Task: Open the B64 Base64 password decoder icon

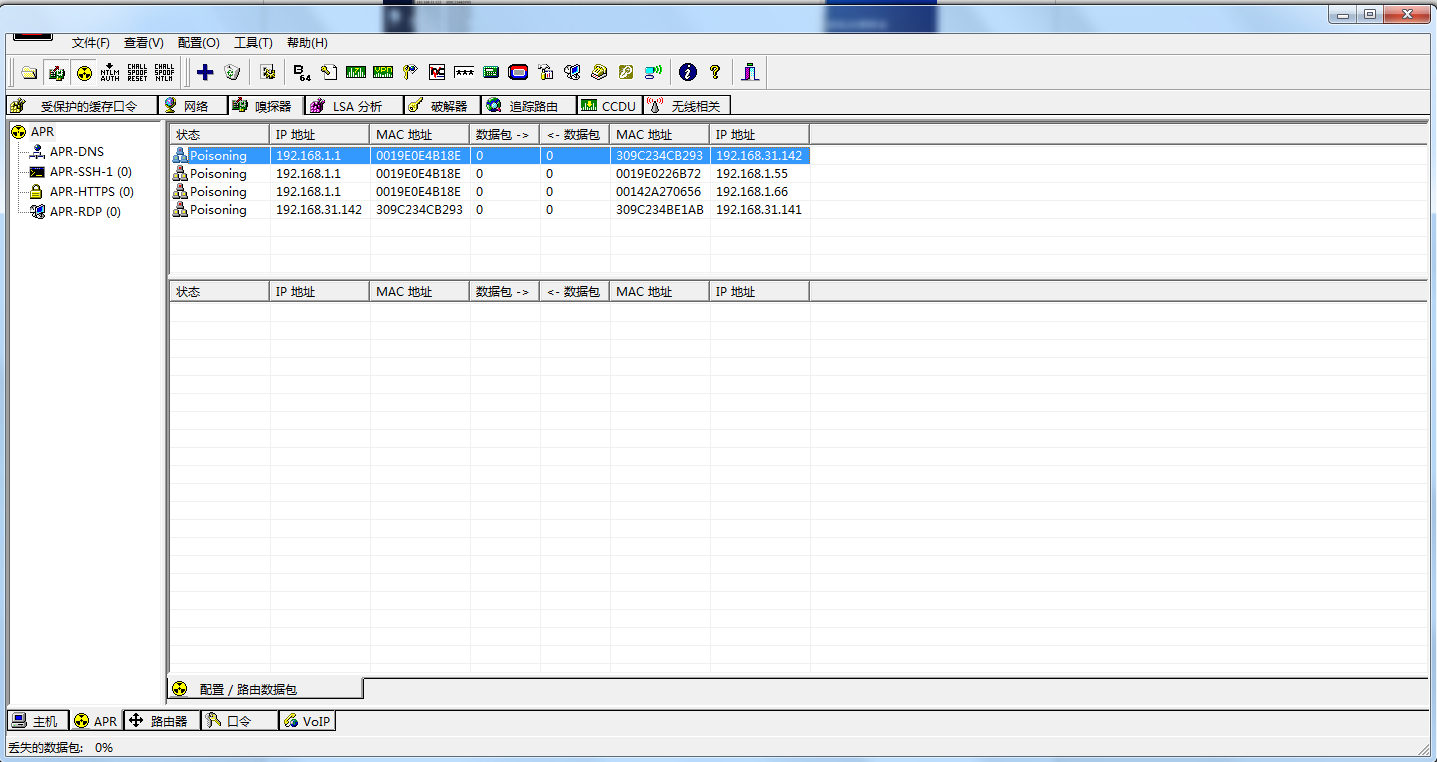Action: 302,72
